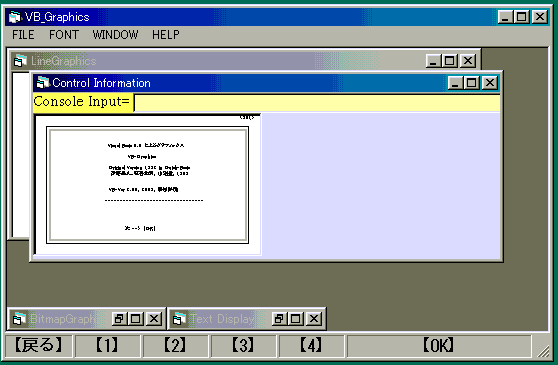Open the HELP menu
The width and height of the screenshot is (558, 365).
click(165, 35)
